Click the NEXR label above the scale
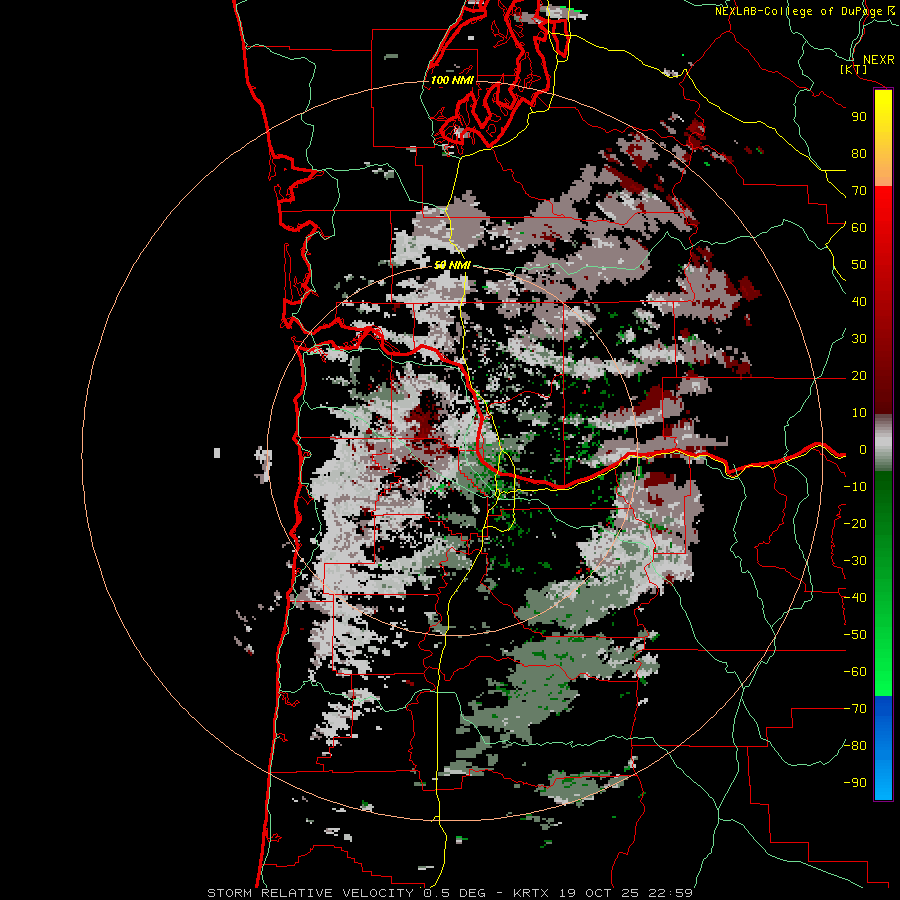900x900 pixels. [879, 60]
